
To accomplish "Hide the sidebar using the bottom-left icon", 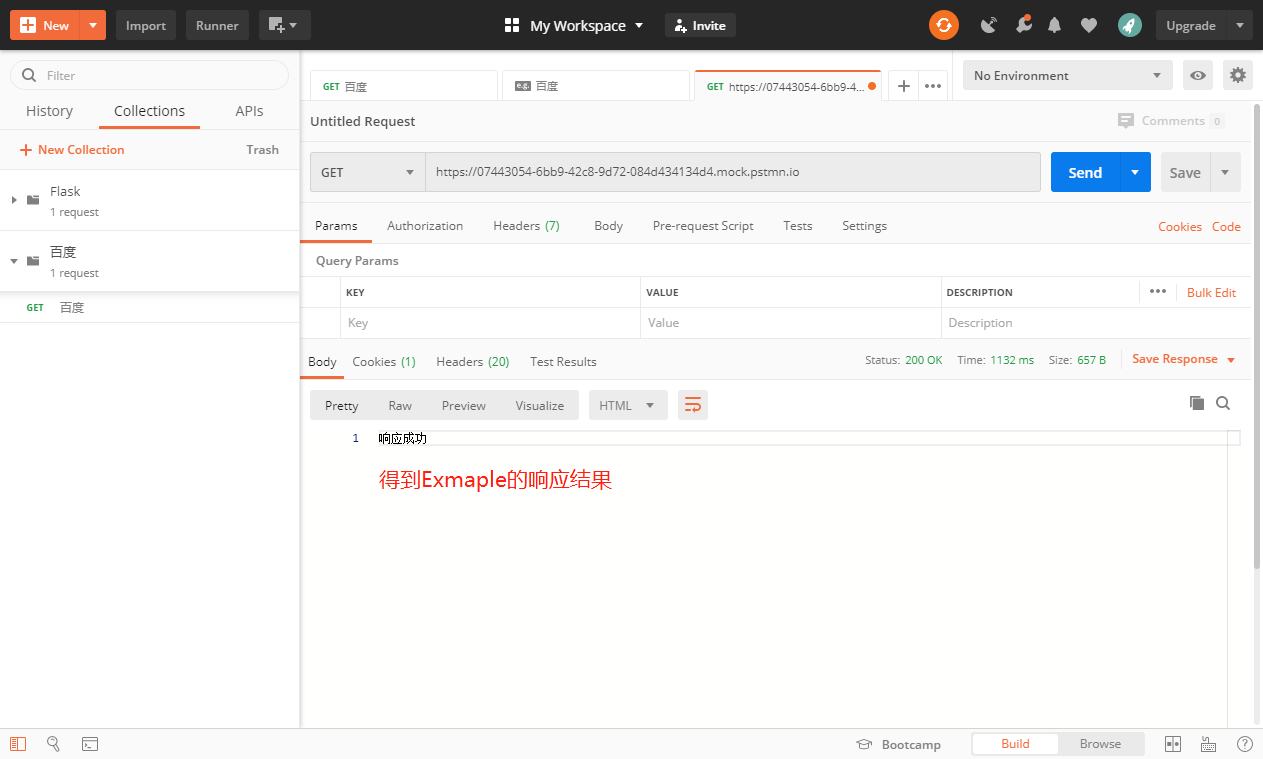I will click(18, 744).
